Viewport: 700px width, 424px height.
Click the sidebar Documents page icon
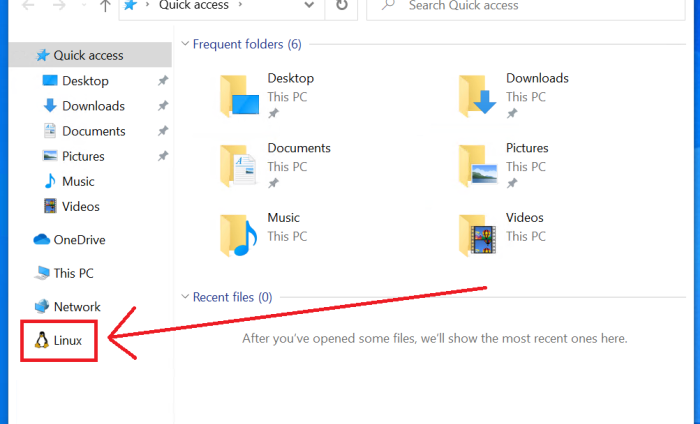pyautogui.click(x=50, y=131)
